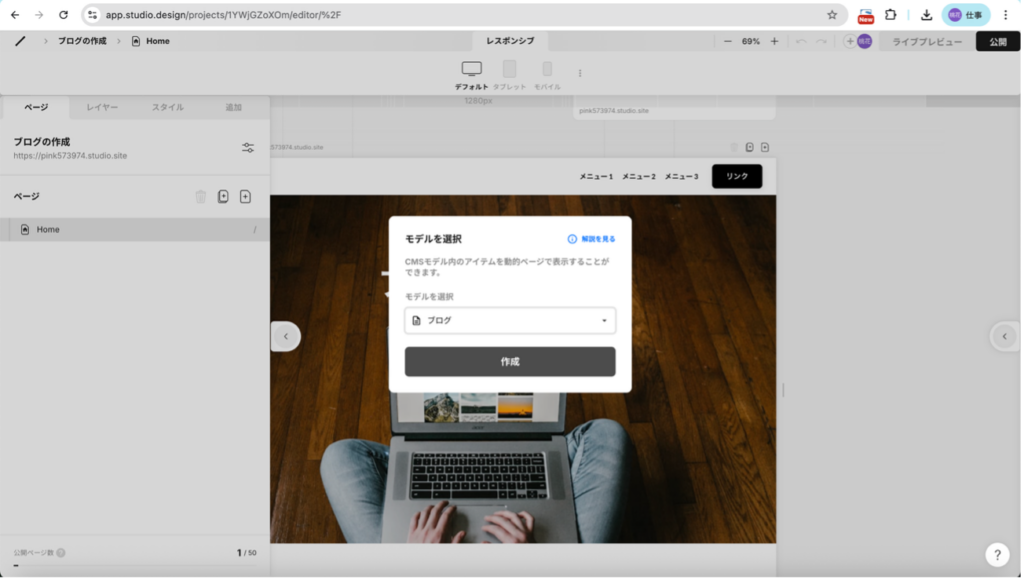This screenshot has width=1024, height=580.
Task: Collapse the left panel with the arrow
Action: click(x=285, y=336)
